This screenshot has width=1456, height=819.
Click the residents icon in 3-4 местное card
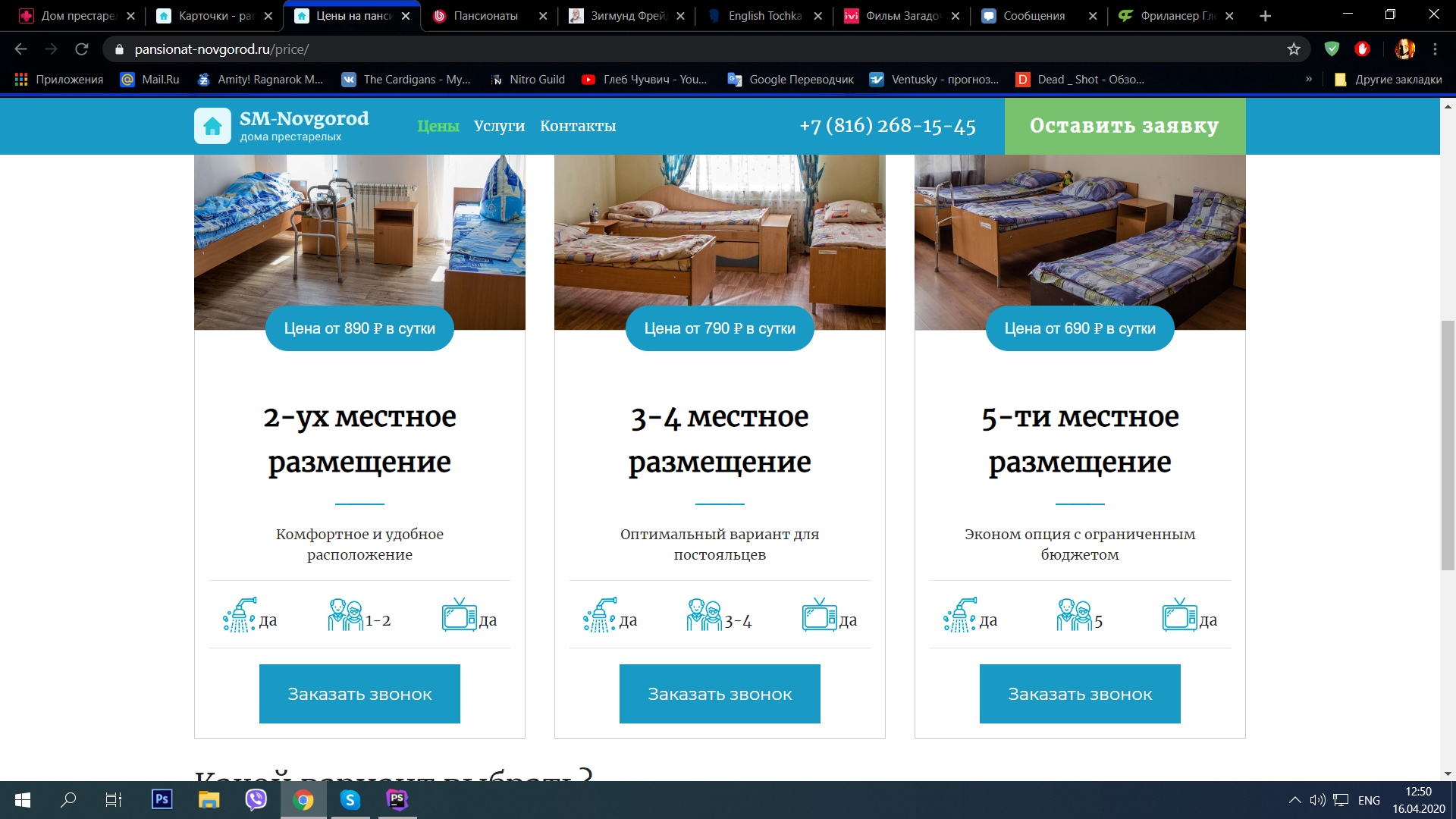point(704,615)
